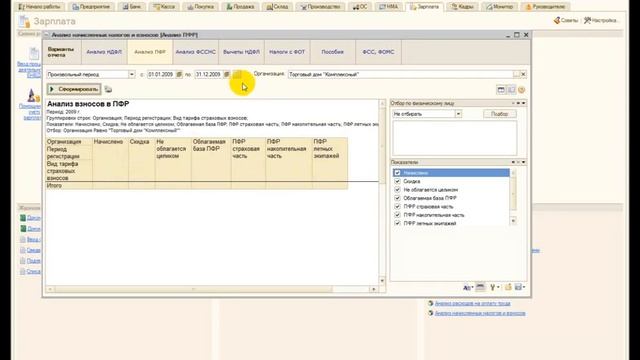640x360 pixels.
Task: Open Банк top tab
Action: 132,7
